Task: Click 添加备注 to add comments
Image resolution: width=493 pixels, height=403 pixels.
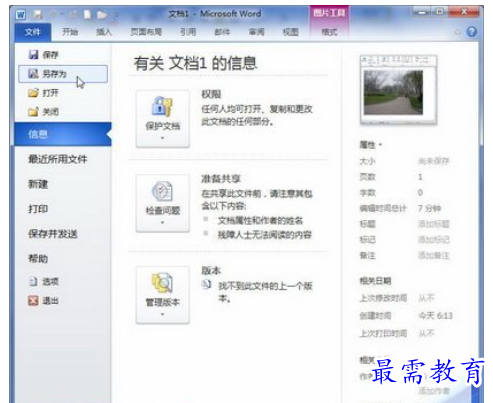Action: pos(433,256)
